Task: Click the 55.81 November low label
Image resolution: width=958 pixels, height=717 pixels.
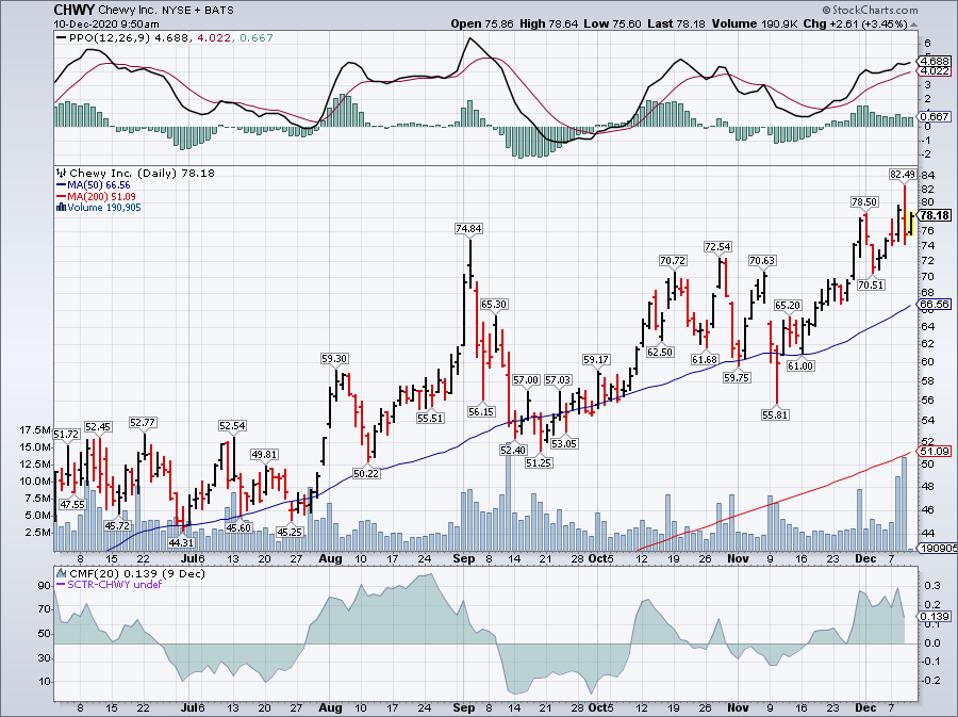Action: 775,415
